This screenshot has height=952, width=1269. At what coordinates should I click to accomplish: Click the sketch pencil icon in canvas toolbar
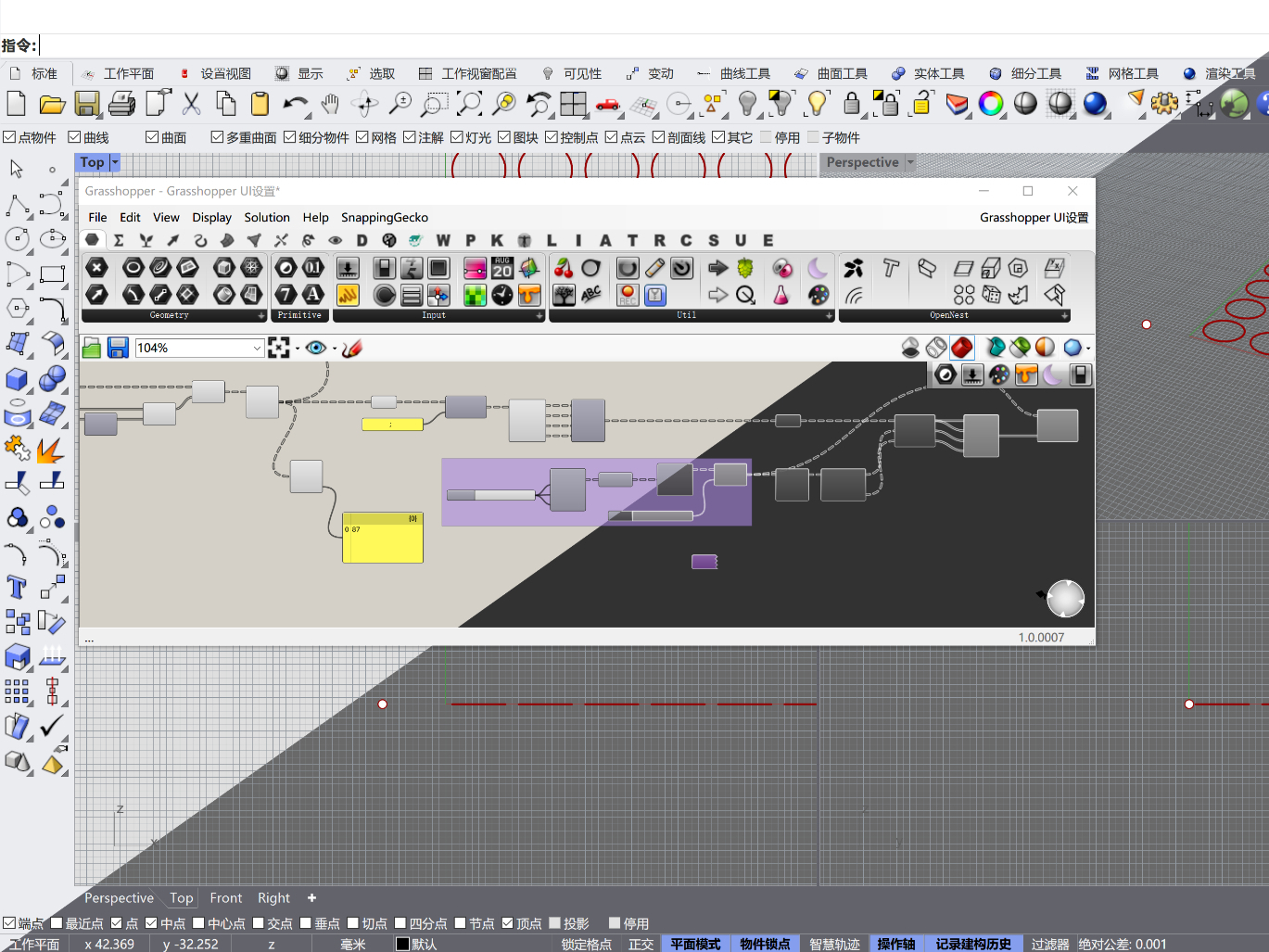pyautogui.click(x=352, y=348)
